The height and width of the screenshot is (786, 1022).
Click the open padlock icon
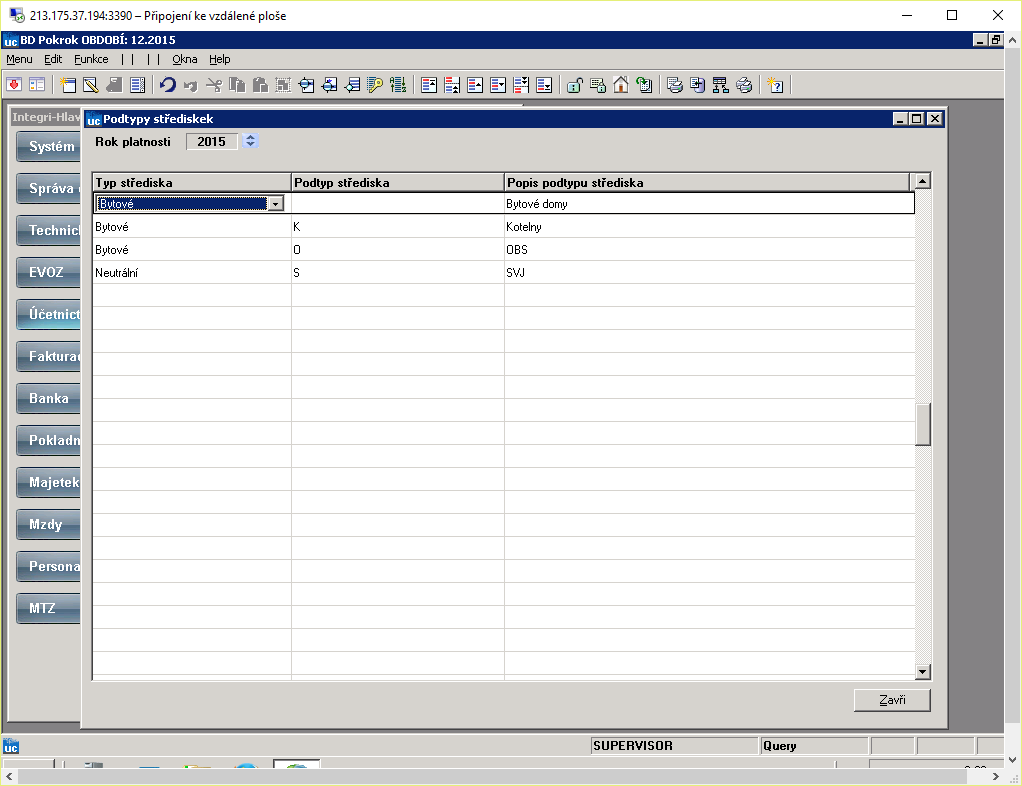(x=574, y=85)
